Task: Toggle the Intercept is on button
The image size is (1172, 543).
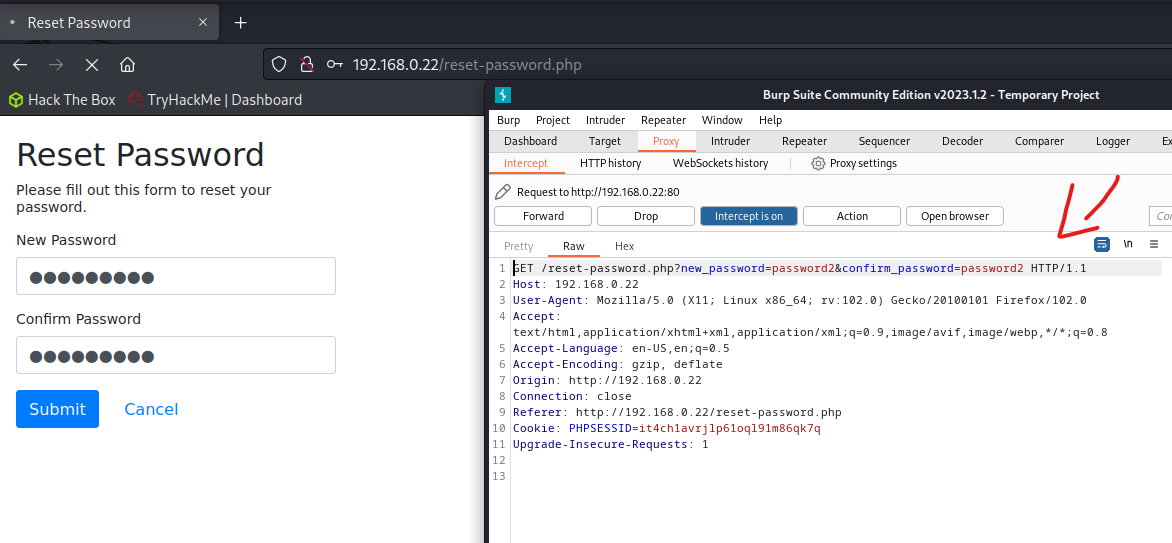Action: point(749,216)
